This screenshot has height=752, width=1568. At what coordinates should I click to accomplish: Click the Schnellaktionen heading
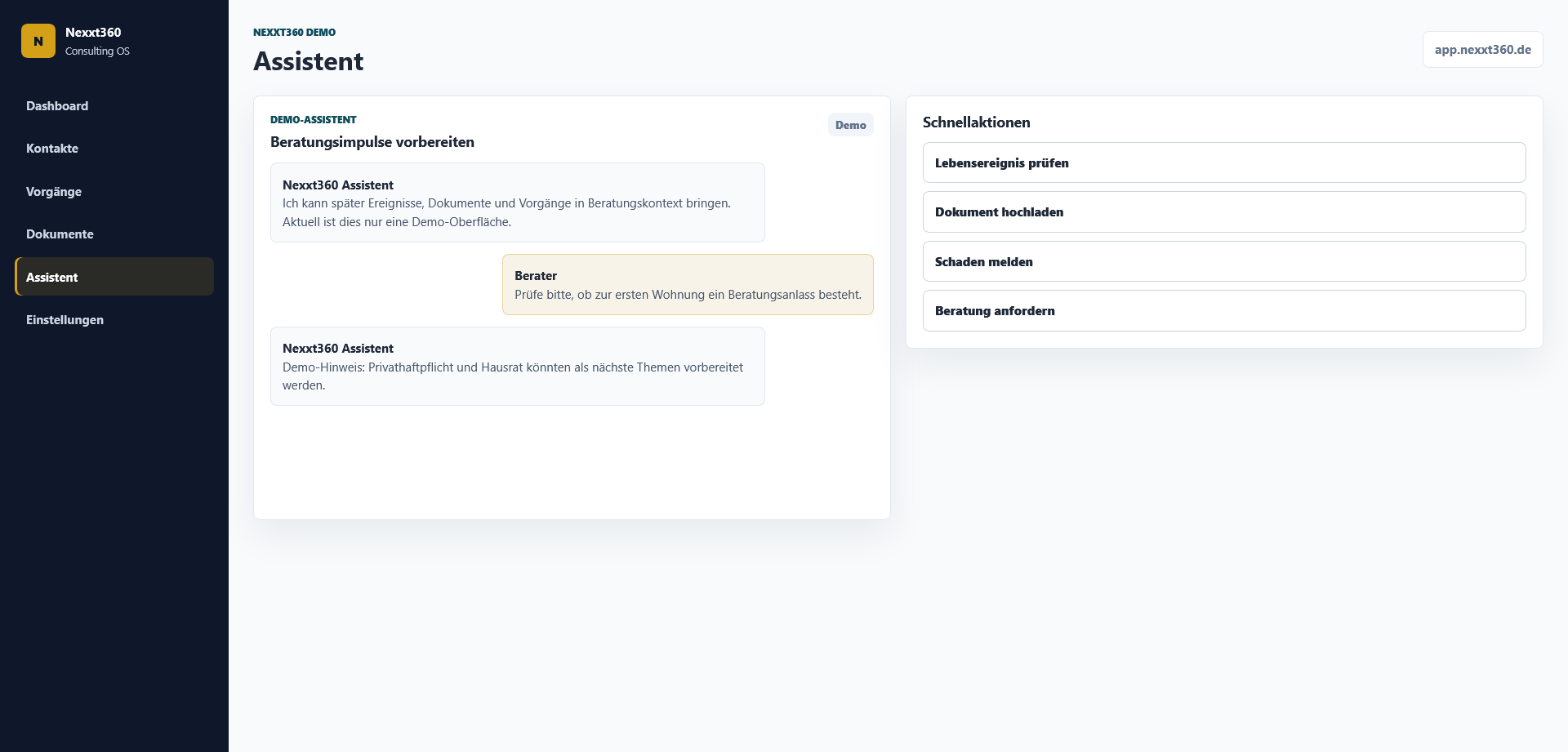[x=976, y=122]
